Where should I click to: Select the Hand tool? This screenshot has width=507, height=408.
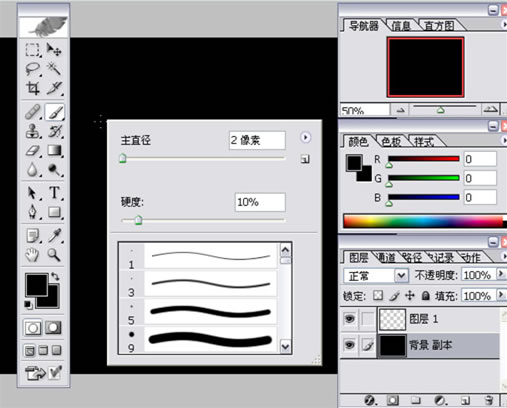tap(32, 255)
